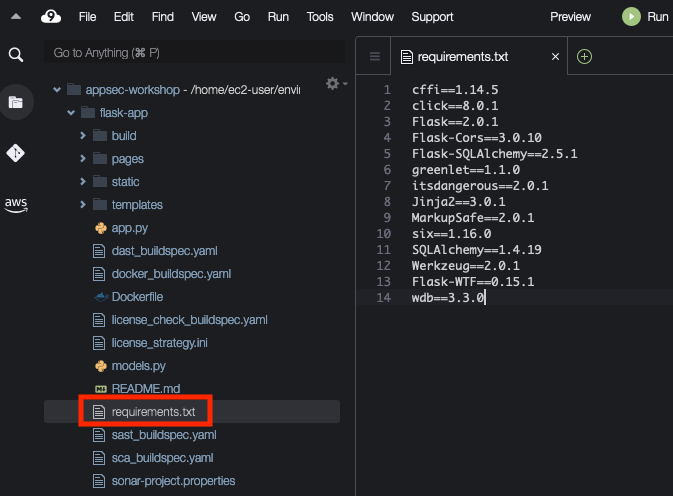Open license_check_buildspec.yaml file

189,320
